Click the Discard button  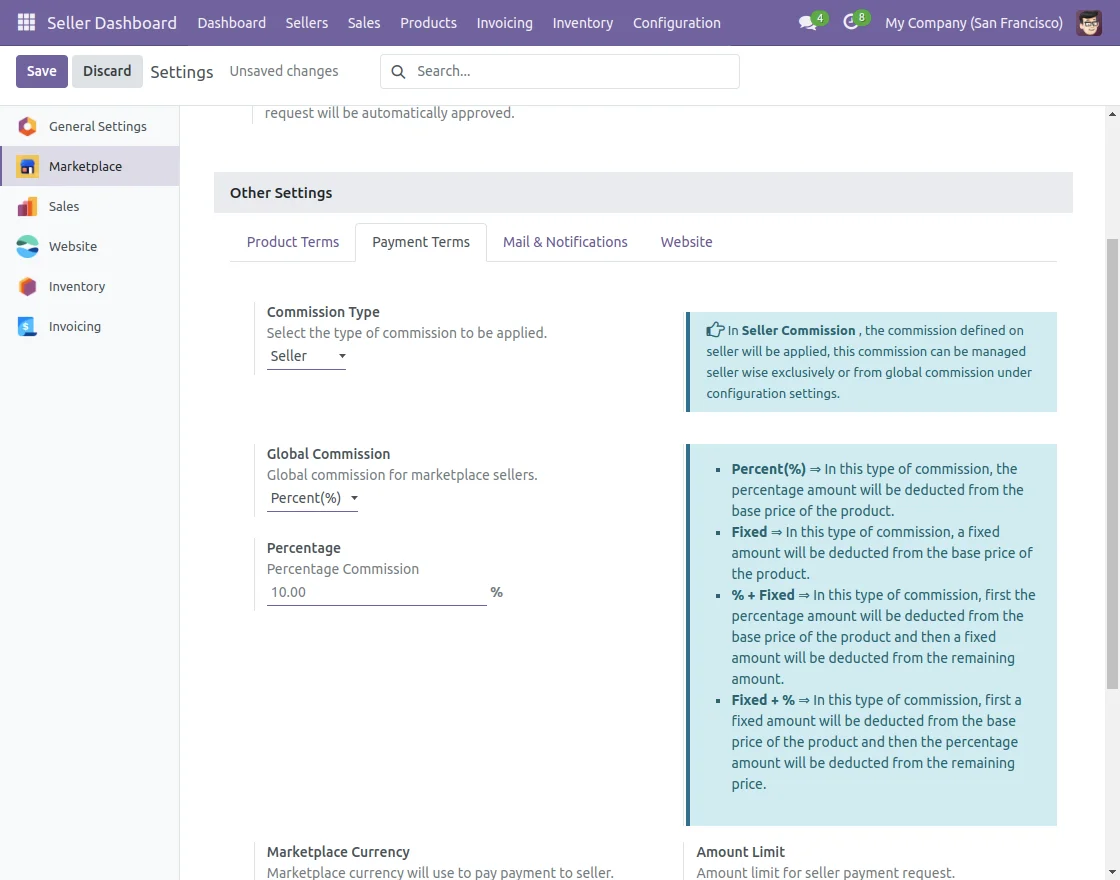(107, 71)
